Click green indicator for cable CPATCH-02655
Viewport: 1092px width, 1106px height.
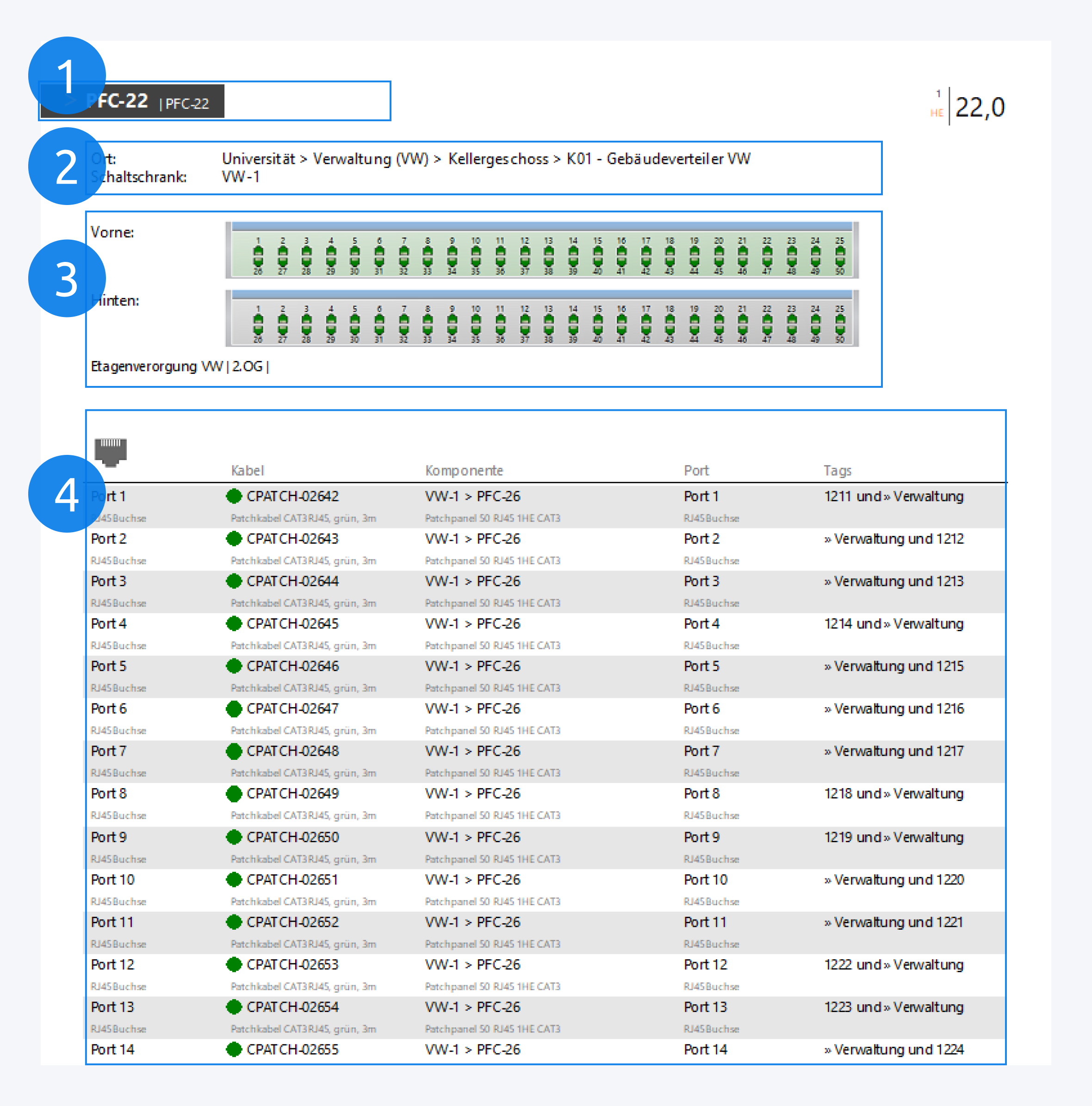[x=234, y=1050]
